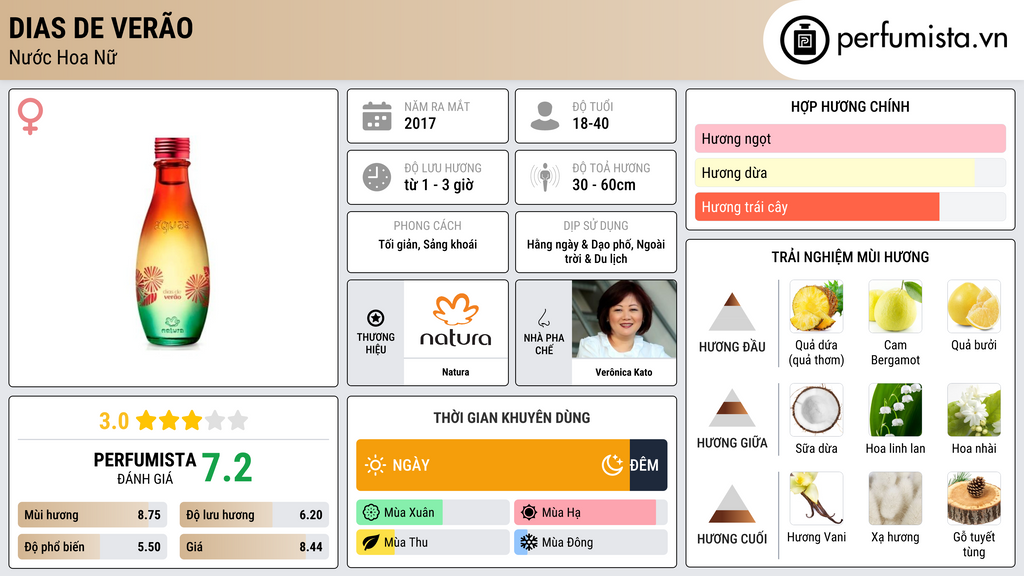The width and height of the screenshot is (1024, 576).
Task: Click the flower icon for Mùa Xuân
Action: (x=371, y=513)
